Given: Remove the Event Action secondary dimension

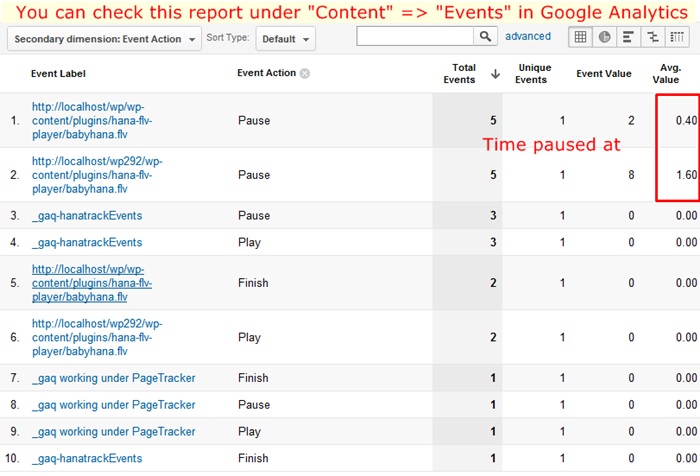Looking at the screenshot, I should click(x=305, y=74).
